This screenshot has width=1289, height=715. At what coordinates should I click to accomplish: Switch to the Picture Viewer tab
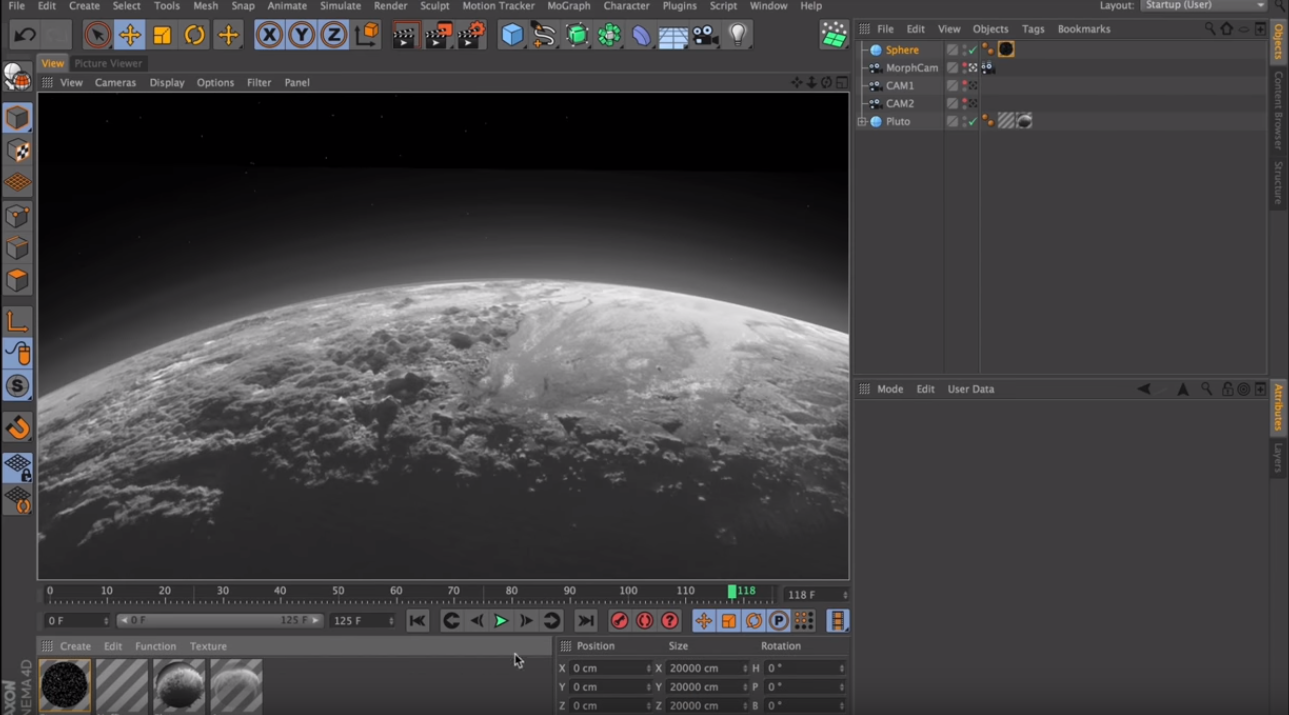(x=108, y=63)
